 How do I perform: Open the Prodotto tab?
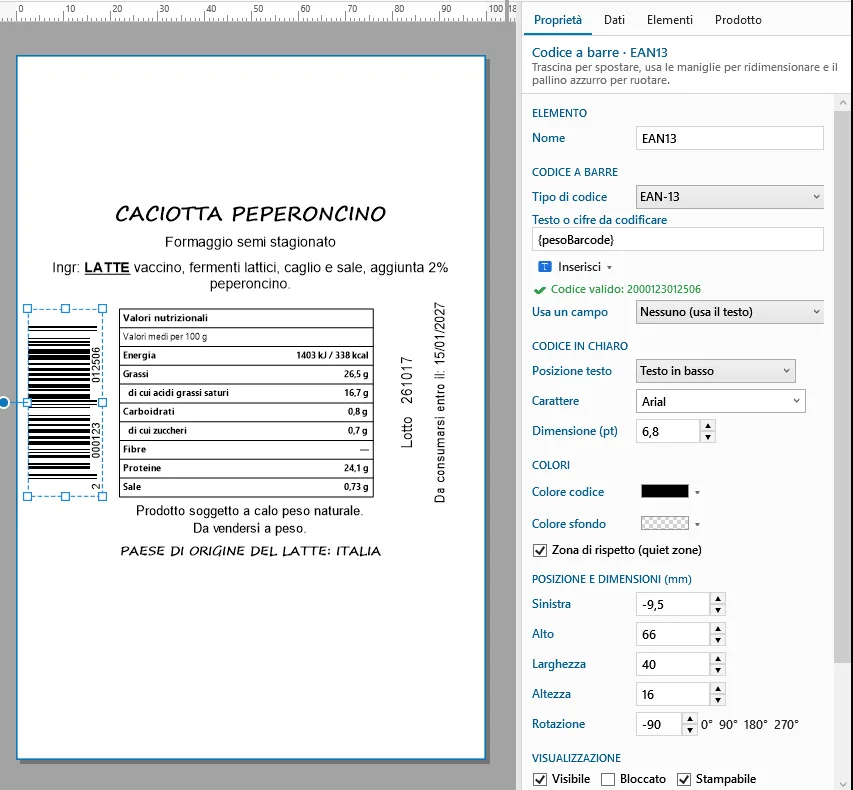[x=738, y=20]
